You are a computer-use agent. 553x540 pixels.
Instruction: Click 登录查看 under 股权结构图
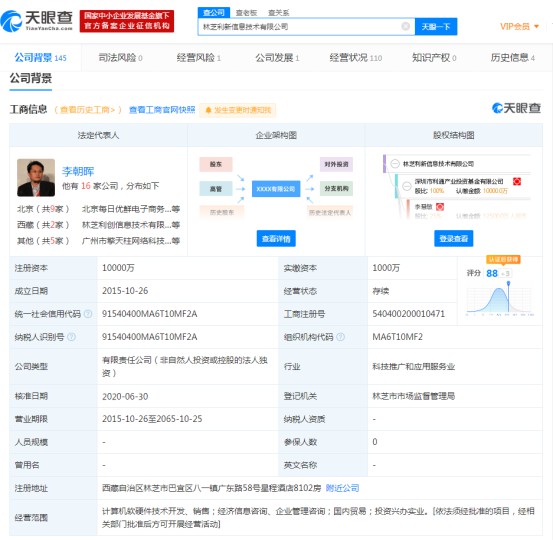454,239
